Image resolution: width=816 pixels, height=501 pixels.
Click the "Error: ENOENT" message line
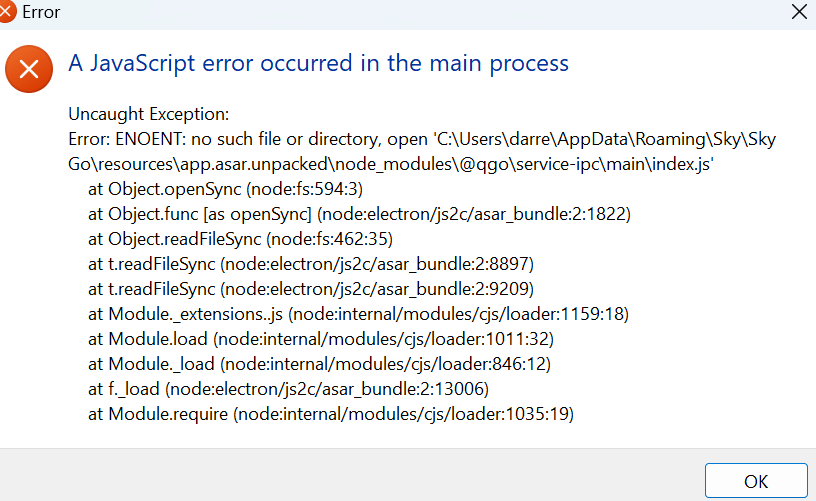(422, 139)
